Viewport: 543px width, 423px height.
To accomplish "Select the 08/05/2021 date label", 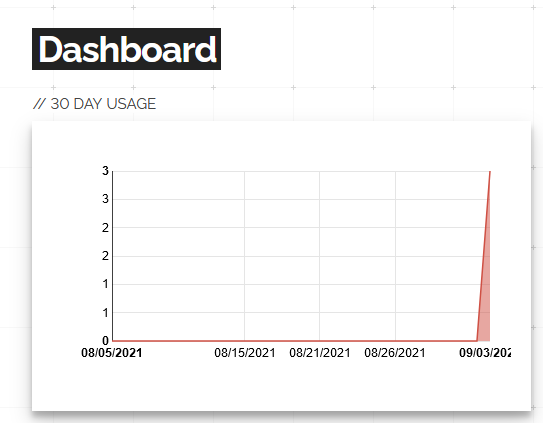I will [112, 353].
